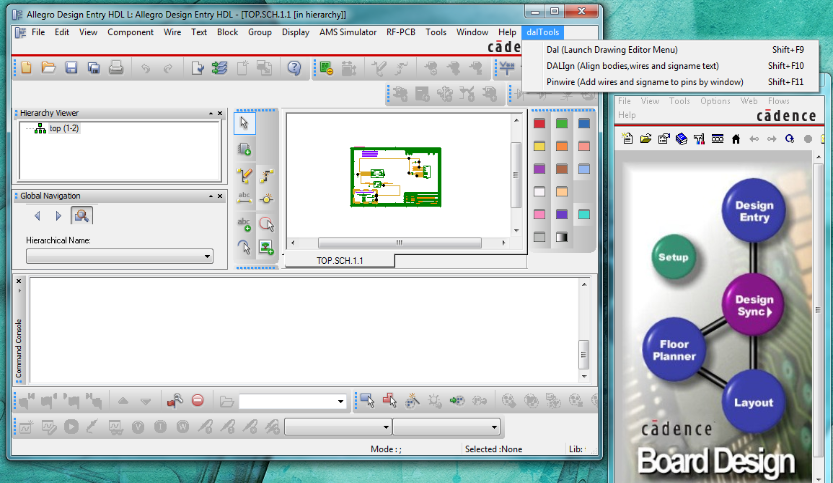Click the Global Navigation find magnifier icon
Image resolution: width=833 pixels, height=483 pixels.
point(81,215)
